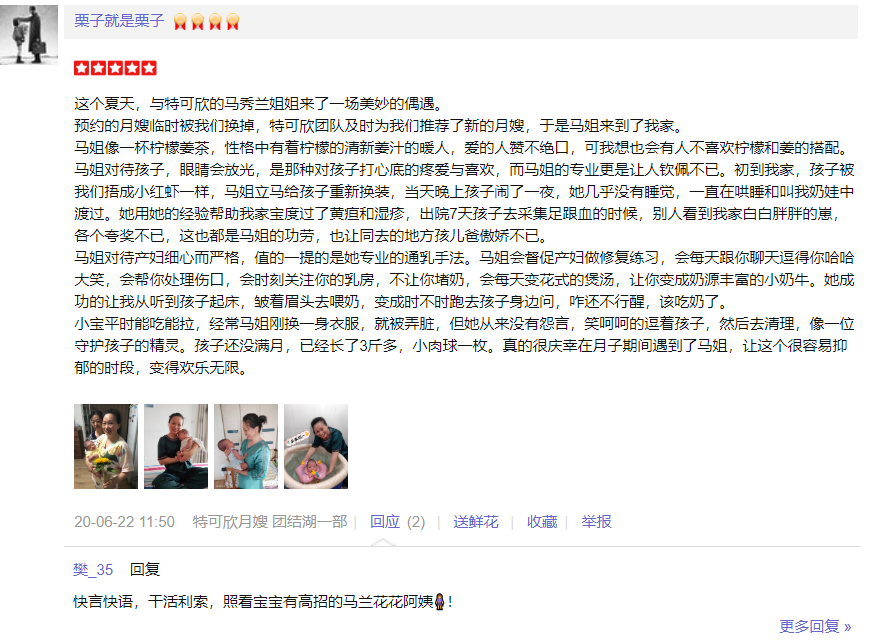Image resolution: width=870 pixels, height=643 pixels.
Task: Open baby bath tub photo
Action: point(316,446)
